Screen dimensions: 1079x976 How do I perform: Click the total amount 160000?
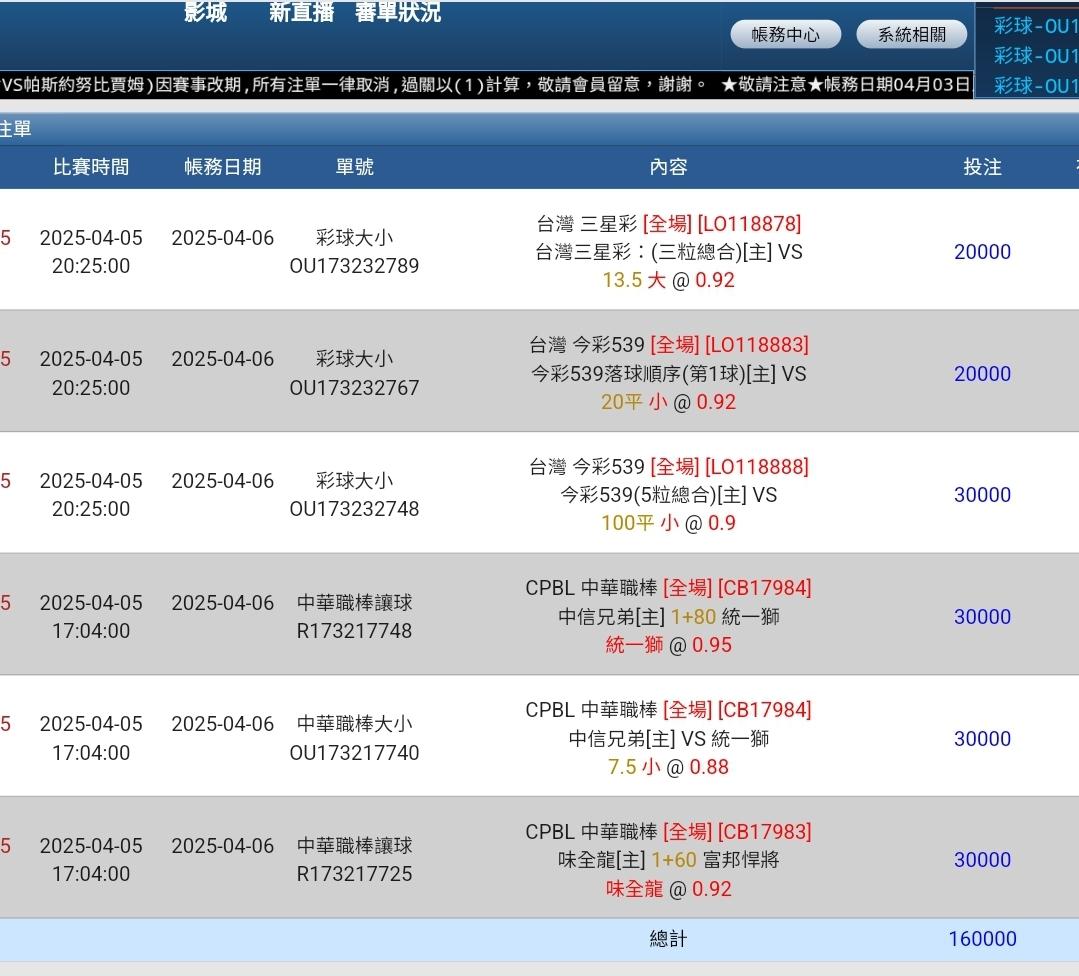(x=982, y=939)
